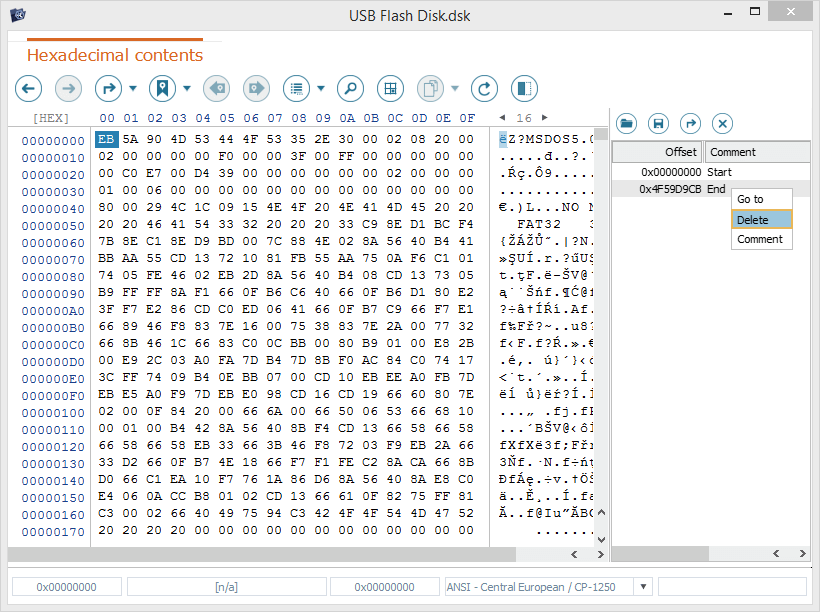Screen dimensions: 820x612
Task: Save bookmarks with floppy disk icon
Action: [658, 123]
